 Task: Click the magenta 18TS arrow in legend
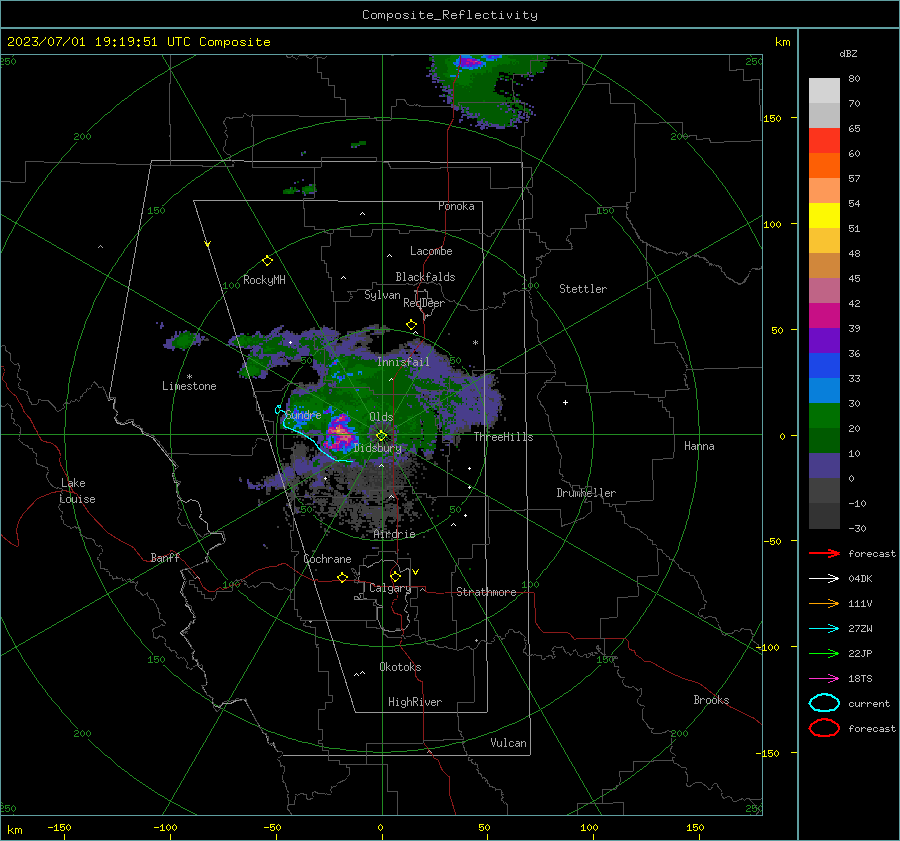[x=824, y=679]
